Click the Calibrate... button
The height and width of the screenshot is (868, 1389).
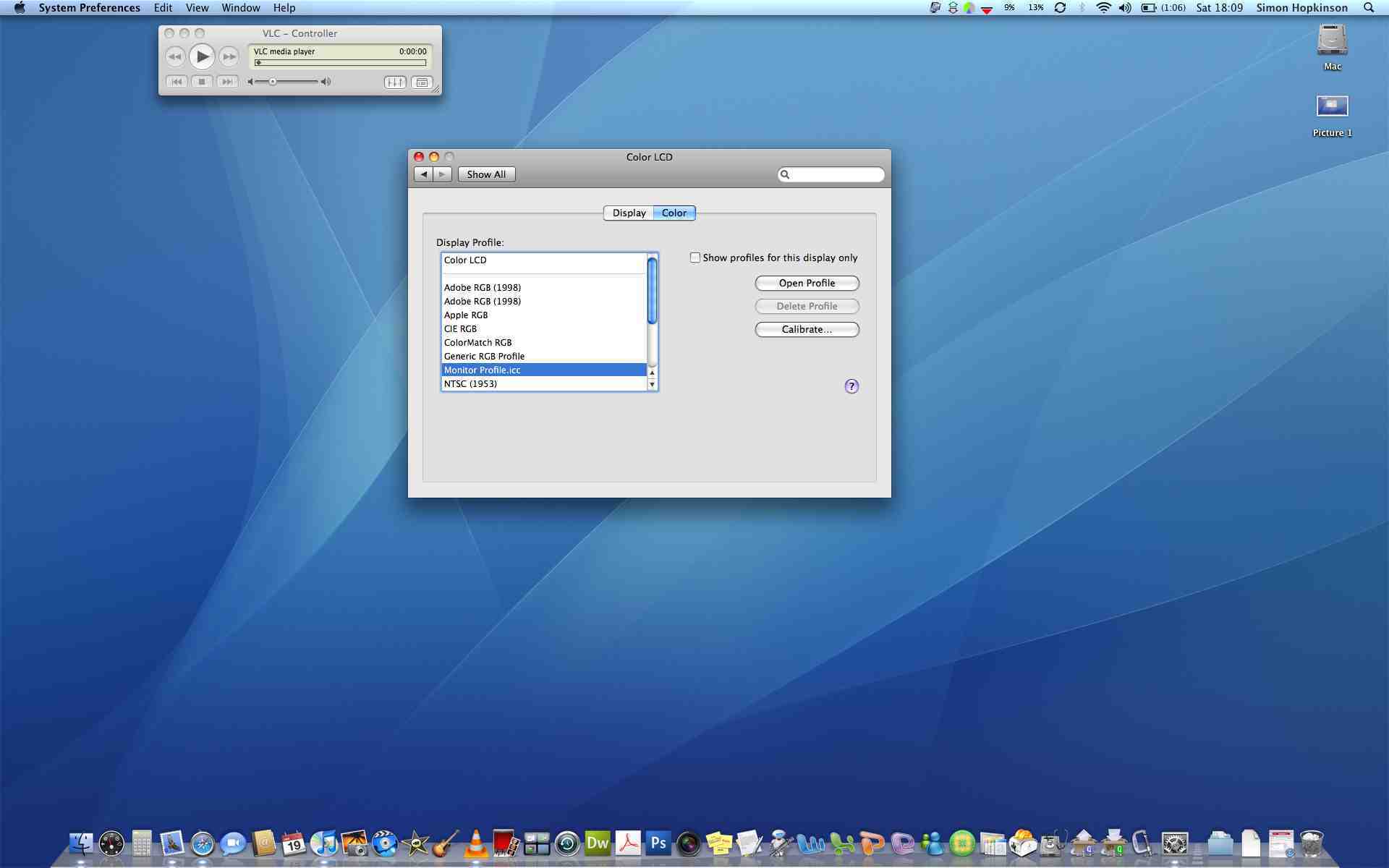pos(807,329)
